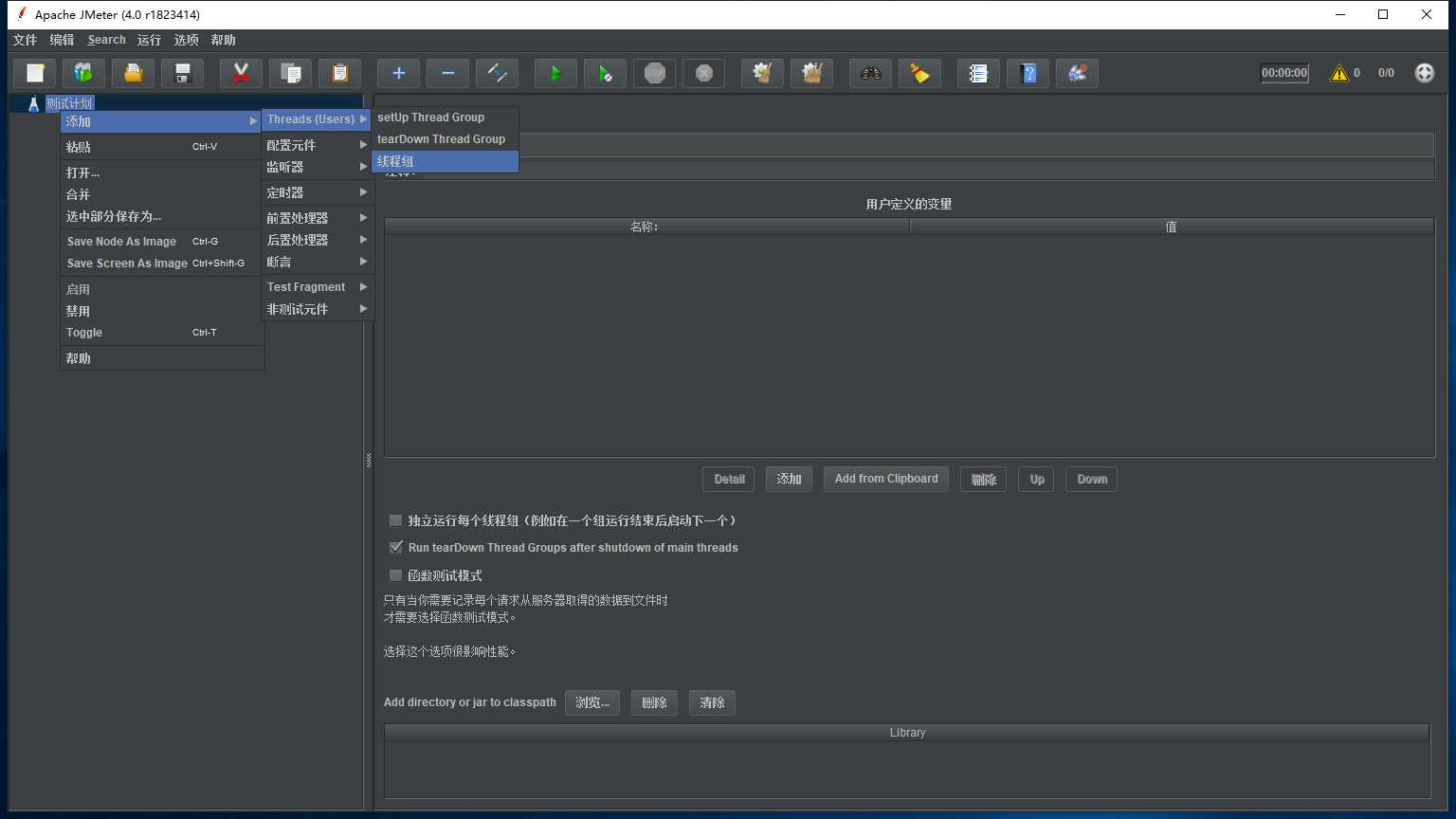
Task: Expand 配置元件 submenu
Action: click(x=317, y=145)
